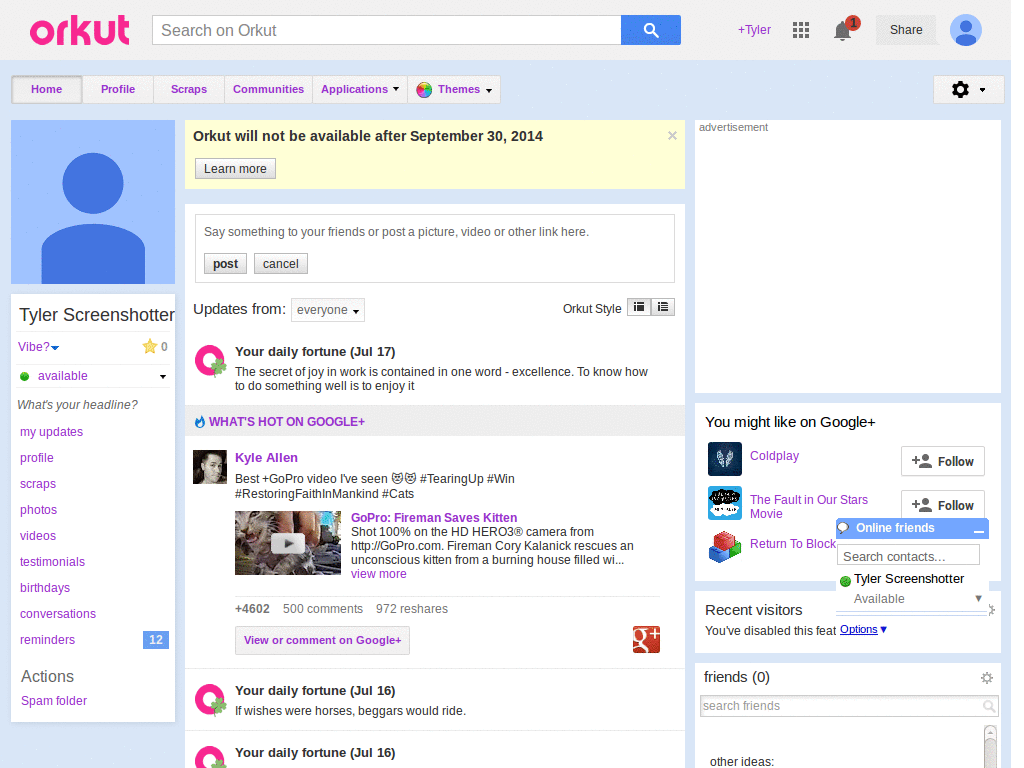Viewport: 1024px width, 768px height.
Task: Switch to the compact list style icon
Action: [x=639, y=307]
